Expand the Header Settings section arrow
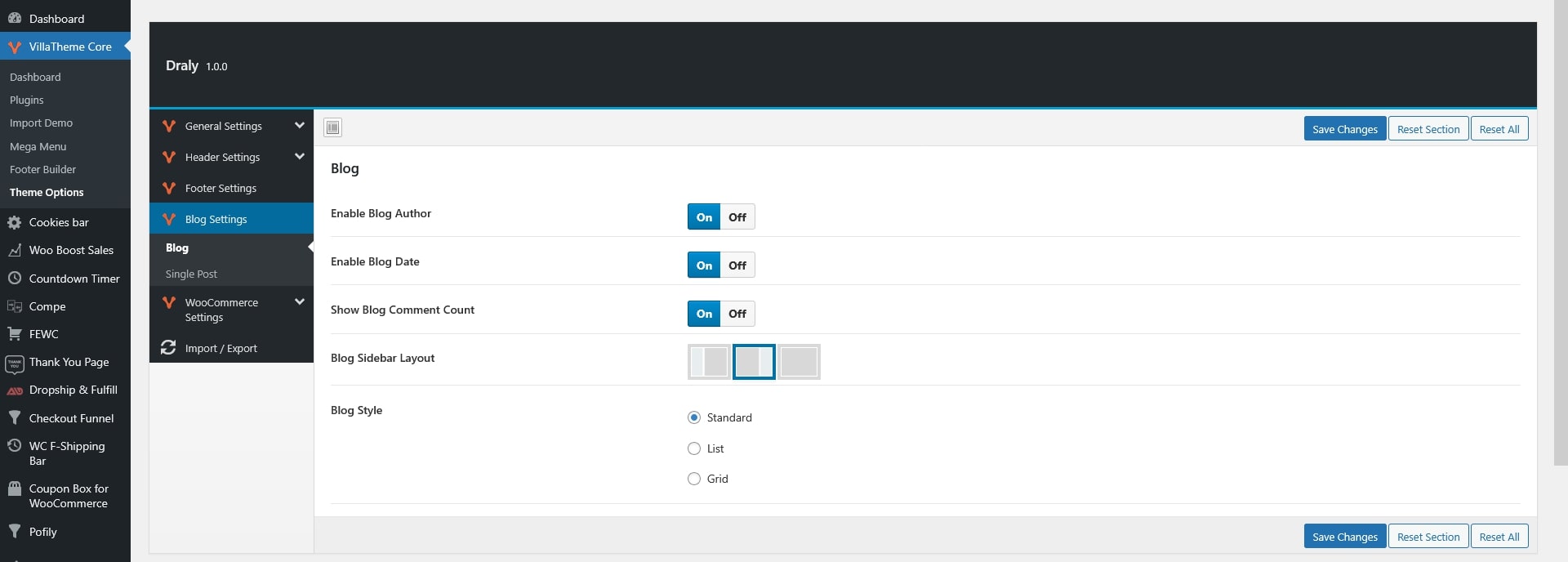 click(x=299, y=157)
